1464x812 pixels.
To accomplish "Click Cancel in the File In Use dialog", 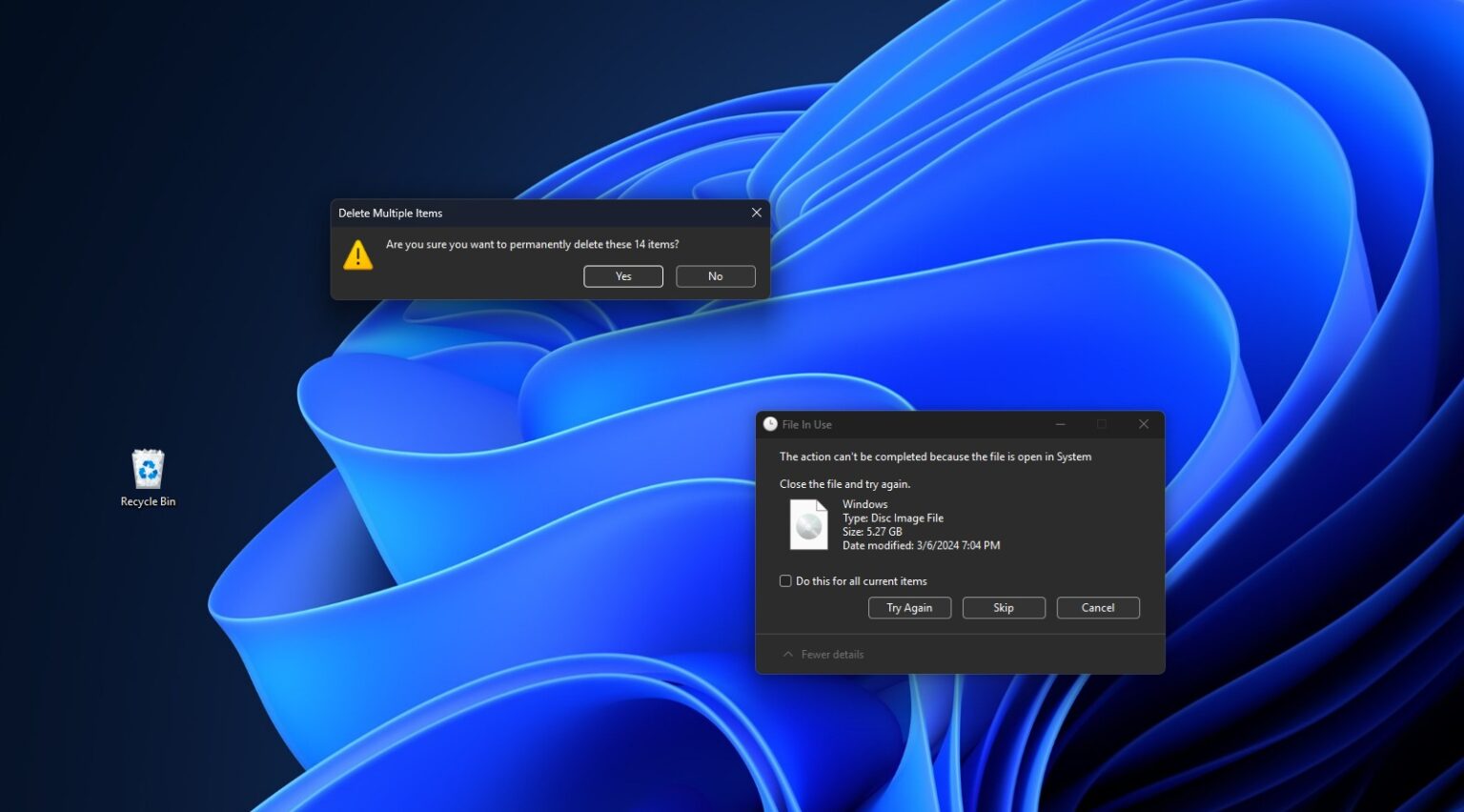I will click(1097, 607).
